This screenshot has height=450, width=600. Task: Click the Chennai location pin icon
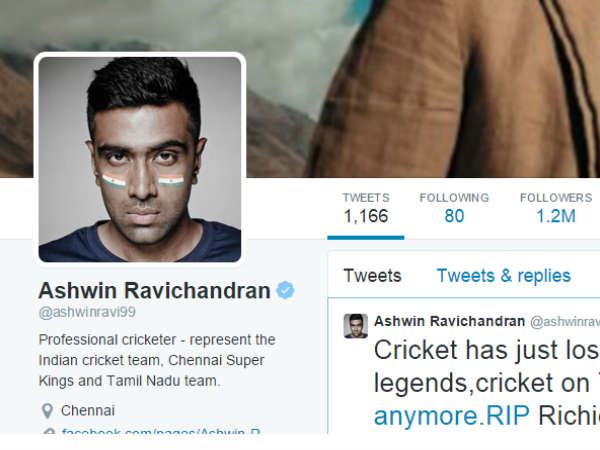pos(47,411)
